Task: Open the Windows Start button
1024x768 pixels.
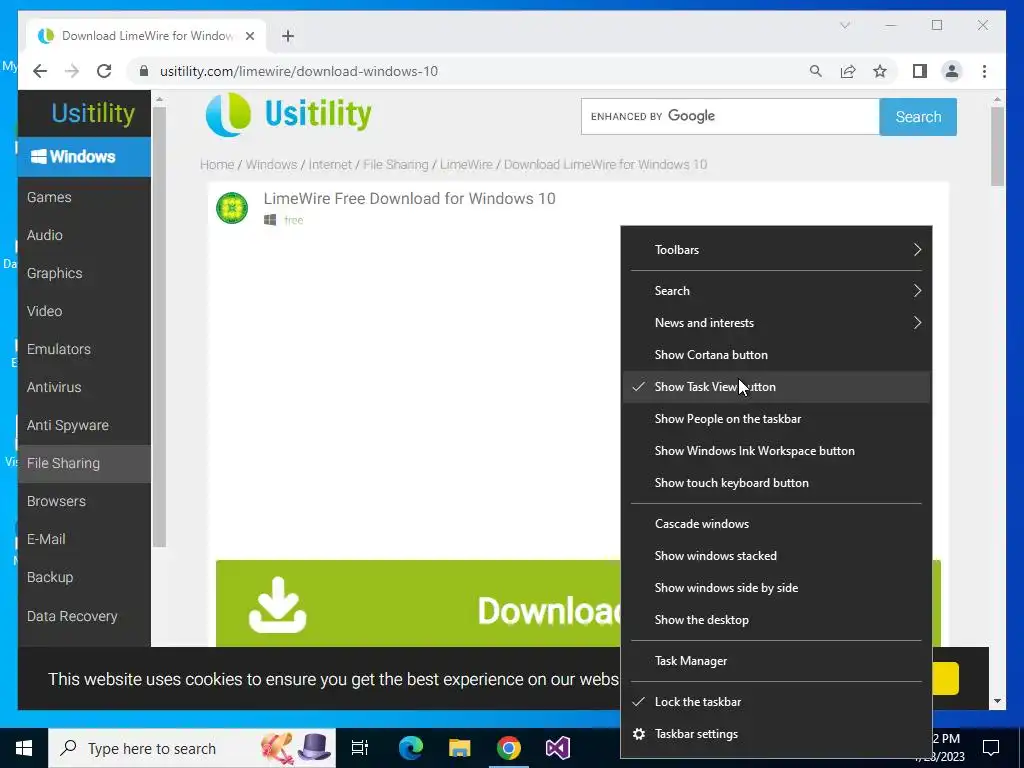Action: [x=24, y=748]
